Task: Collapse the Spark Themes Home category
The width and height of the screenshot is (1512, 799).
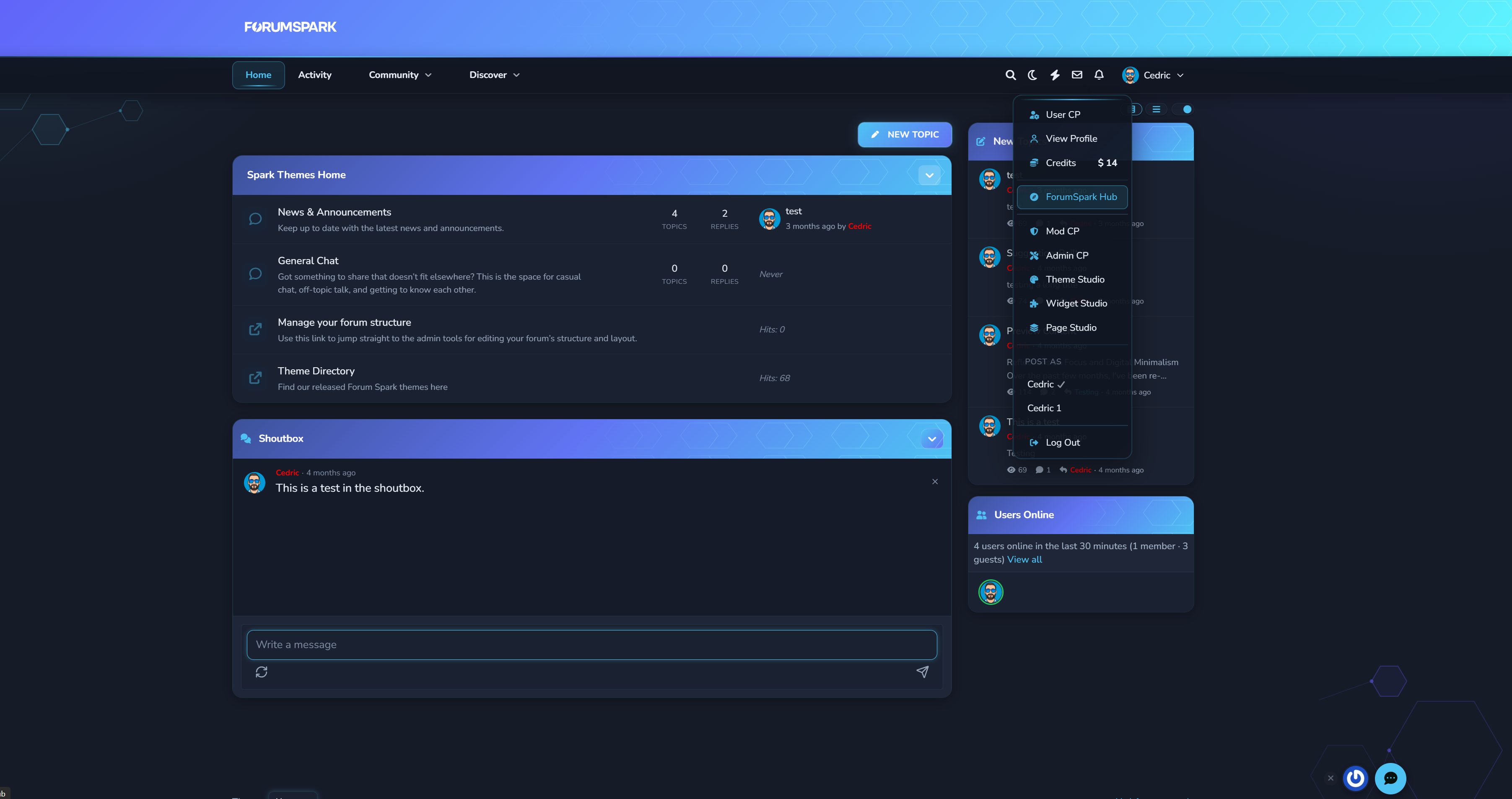Action: click(929, 175)
